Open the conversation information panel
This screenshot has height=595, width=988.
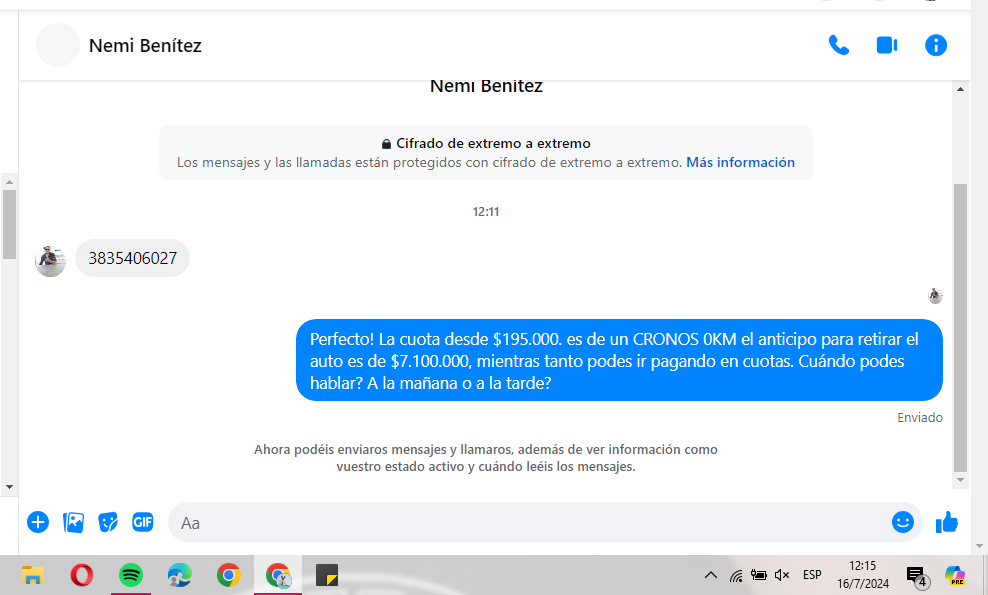click(936, 45)
